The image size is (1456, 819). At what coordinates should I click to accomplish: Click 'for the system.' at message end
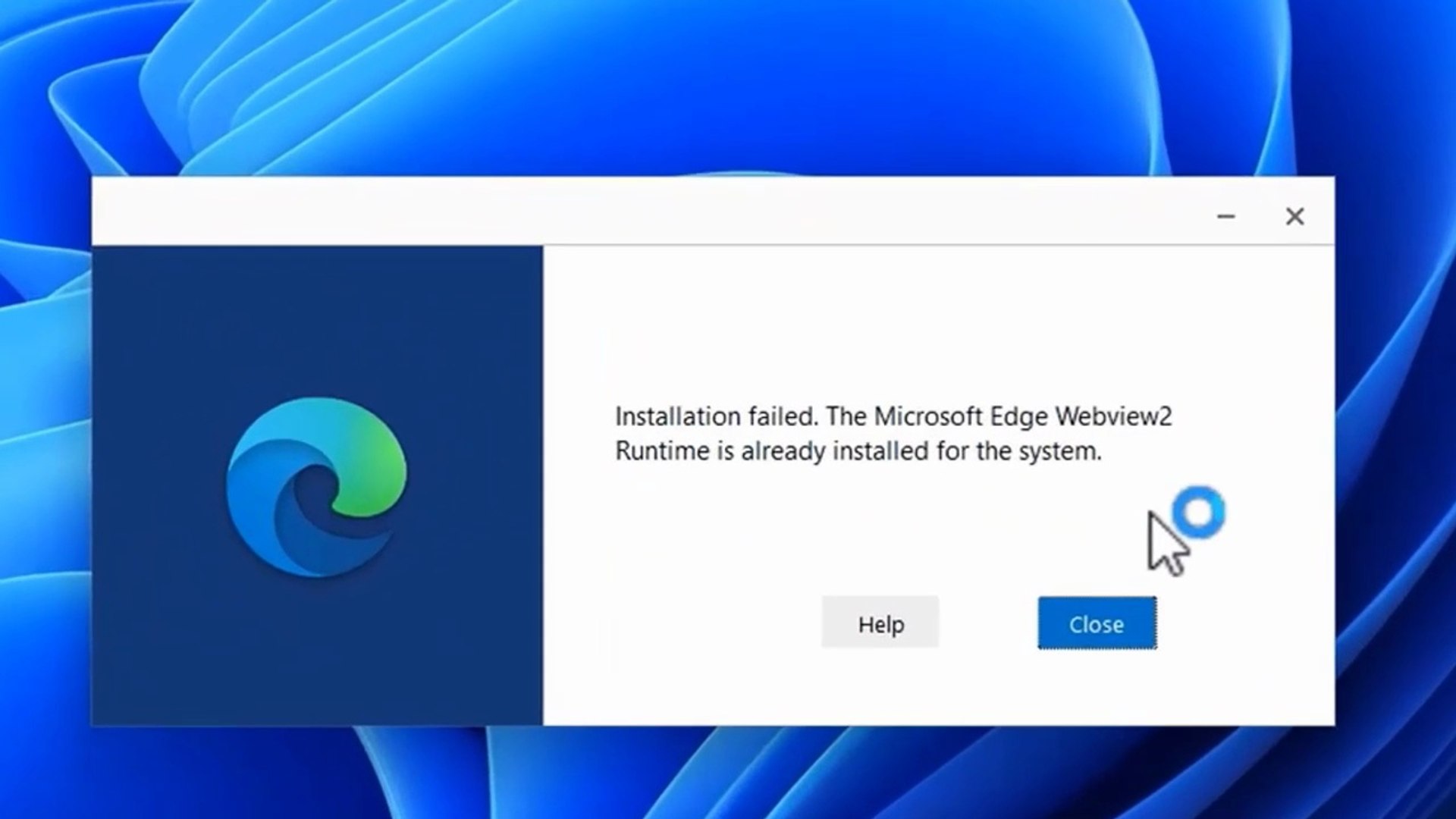coord(1018,451)
